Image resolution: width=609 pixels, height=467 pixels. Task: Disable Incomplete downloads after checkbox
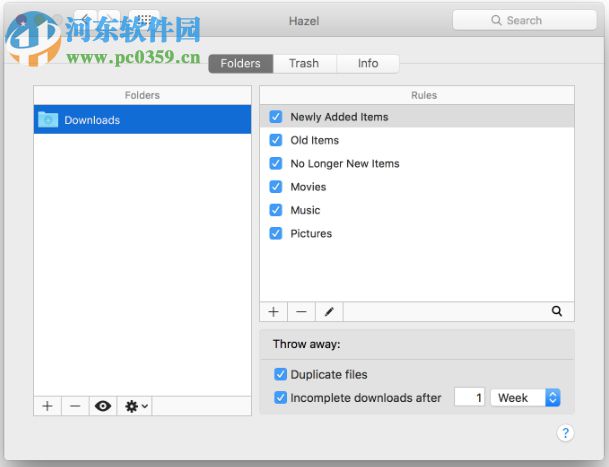(280, 397)
